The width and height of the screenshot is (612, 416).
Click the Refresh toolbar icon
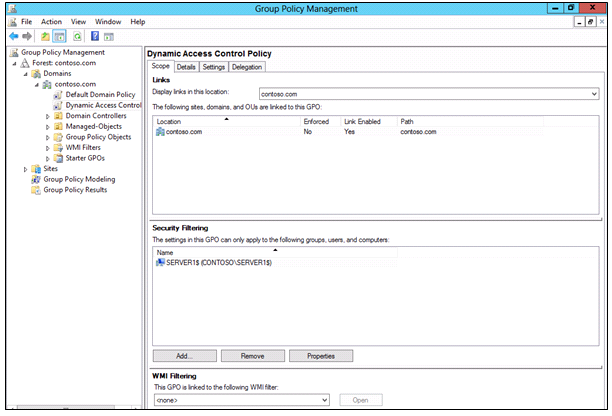point(77,36)
